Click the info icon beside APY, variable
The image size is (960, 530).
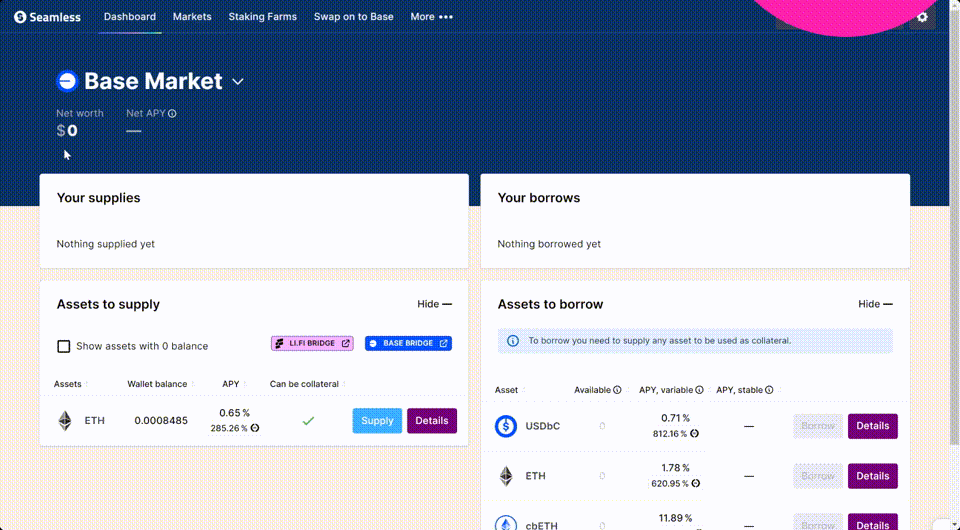(x=699, y=390)
